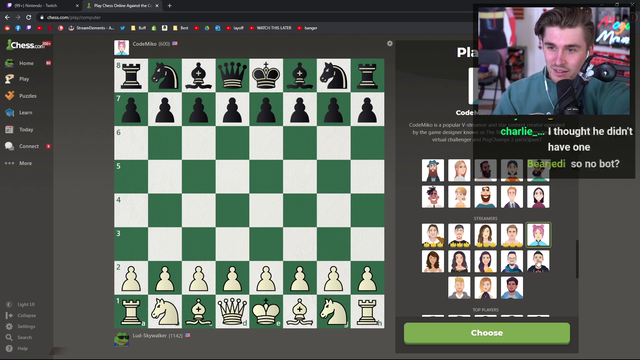Select the dark-haired woman in maroon avatar

(x=538, y=197)
